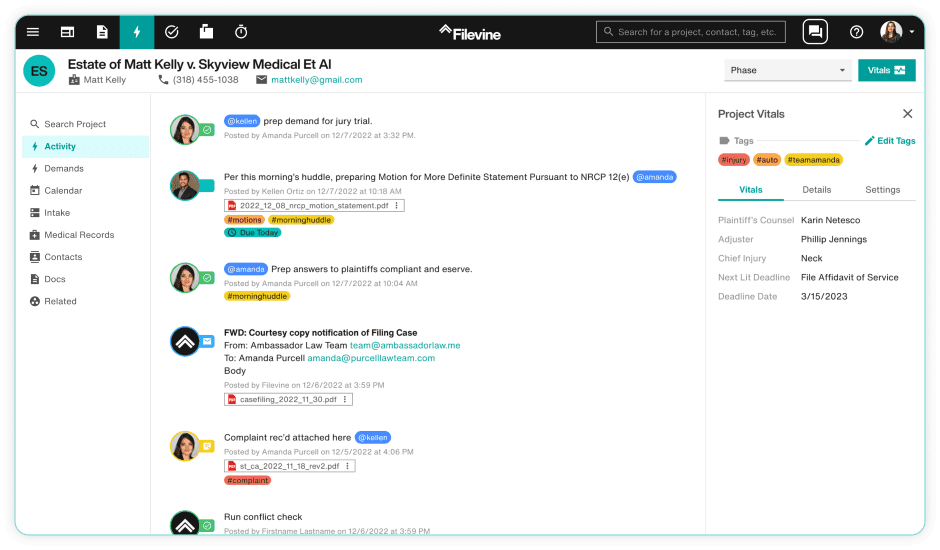This screenshot has height=550, width=940.
Task: Click Edit Tags link
Action: point(890,141)
